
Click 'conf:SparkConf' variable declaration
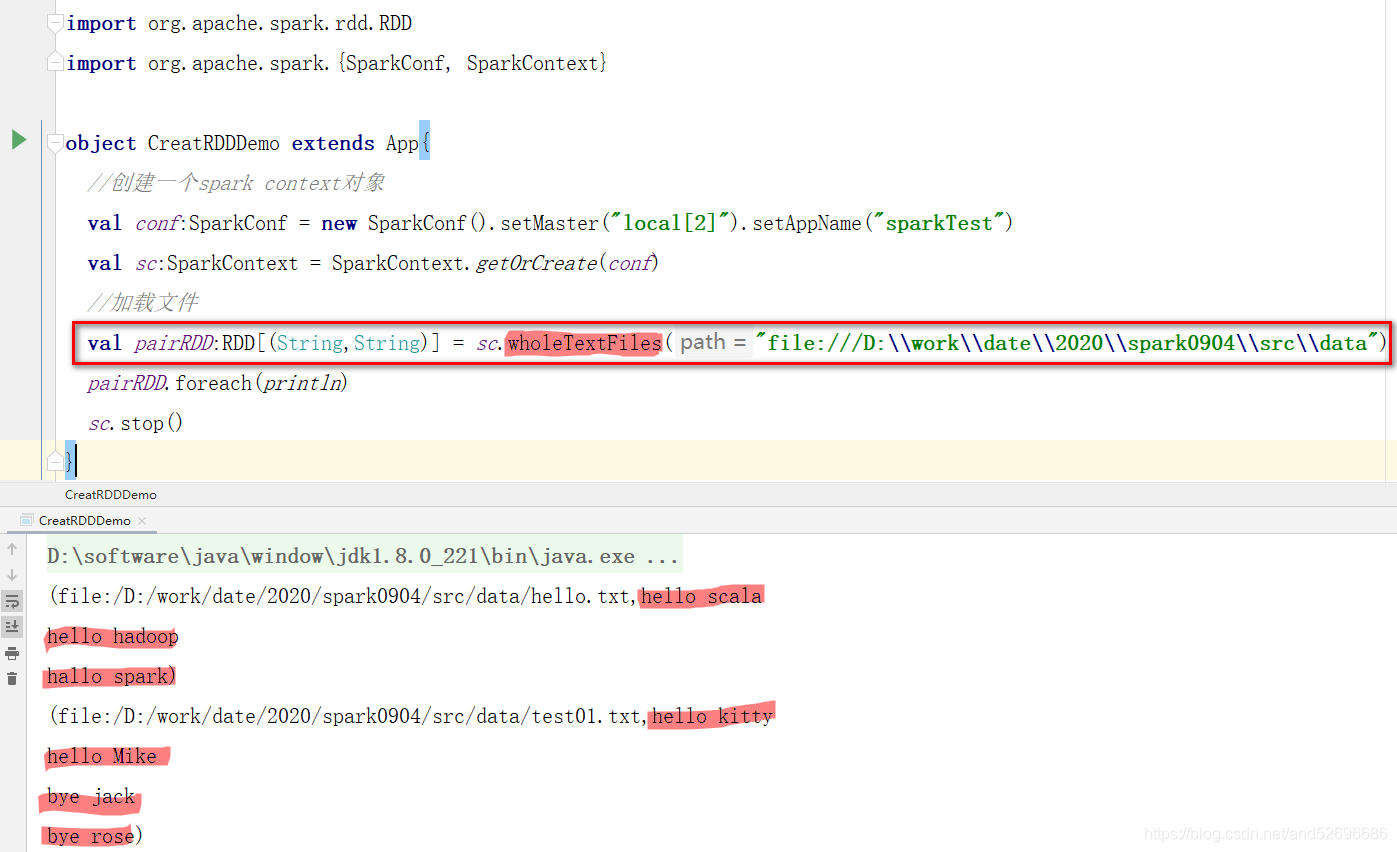tap(211, 223)
